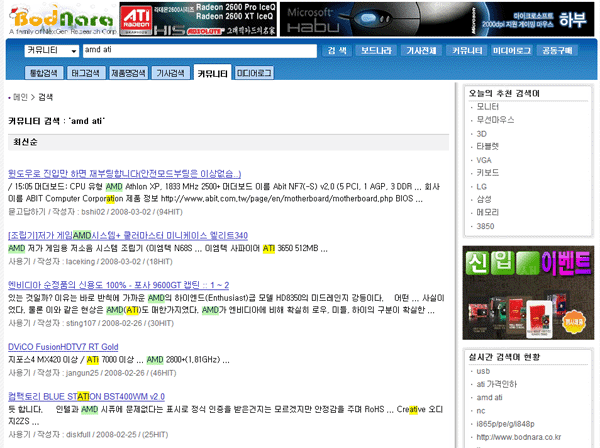
Task: Click recommended keyword 타블렛
Action: (488, 147)
